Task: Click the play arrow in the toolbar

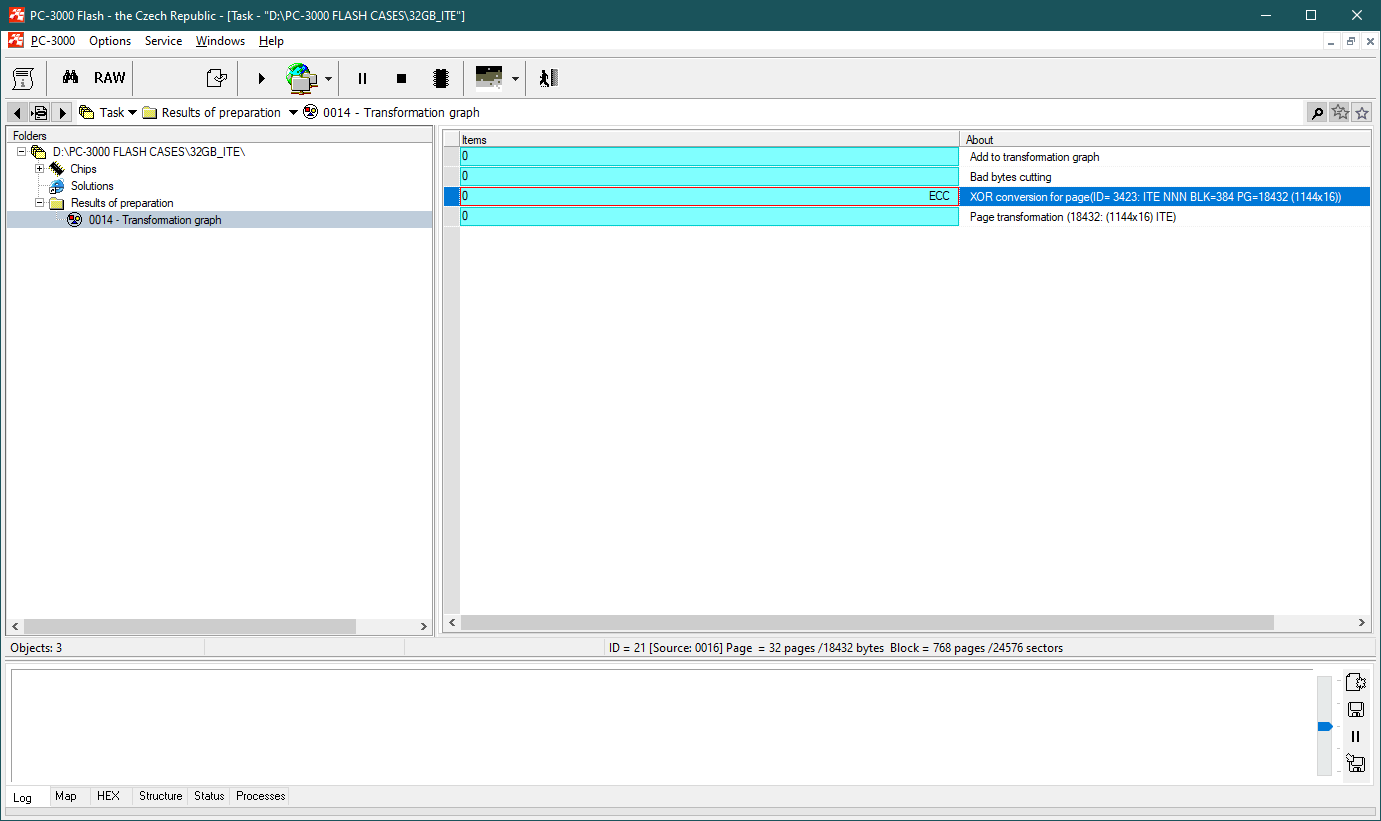Action: (x=261, y=78)
